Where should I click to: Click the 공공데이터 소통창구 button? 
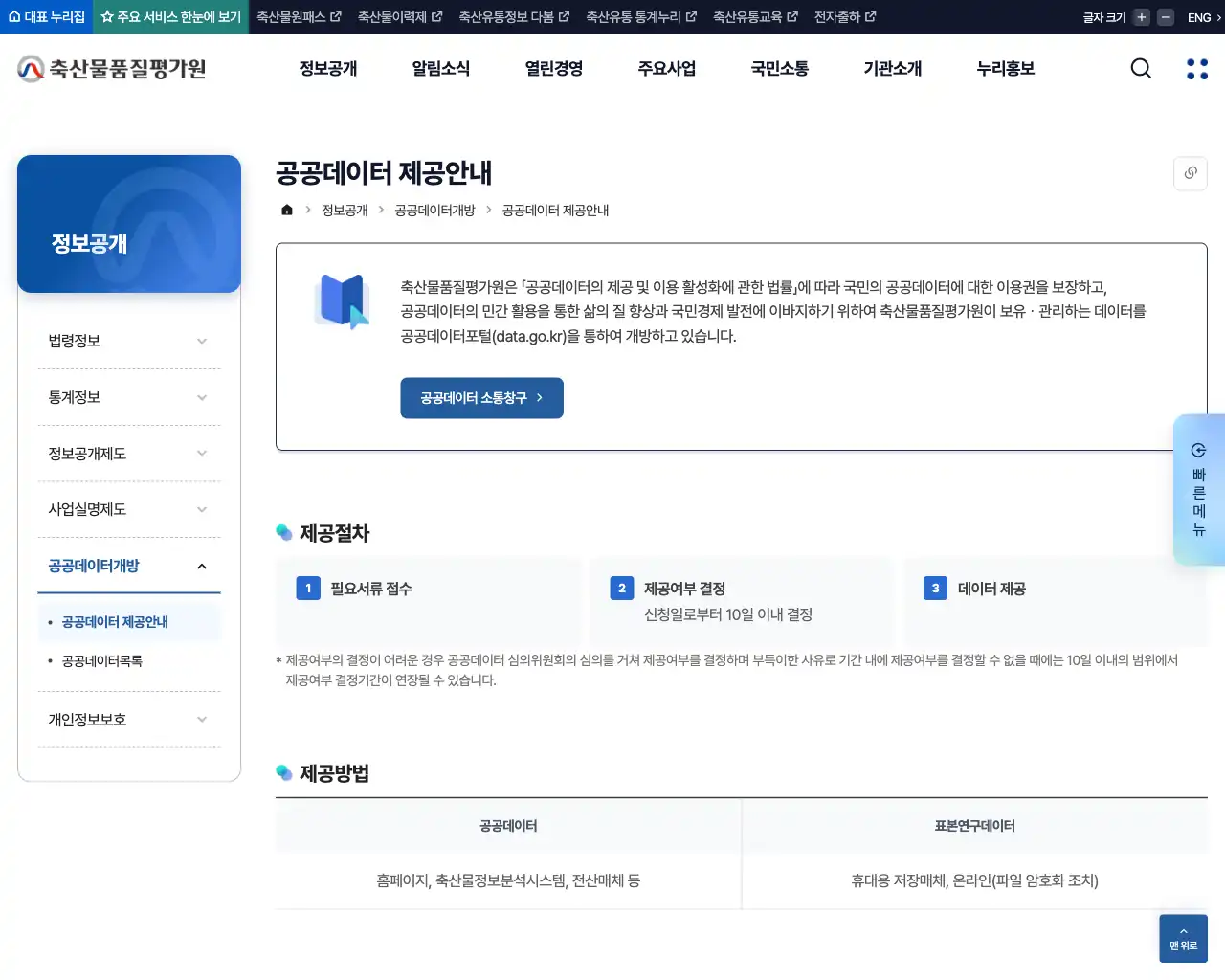click(481, 398)
